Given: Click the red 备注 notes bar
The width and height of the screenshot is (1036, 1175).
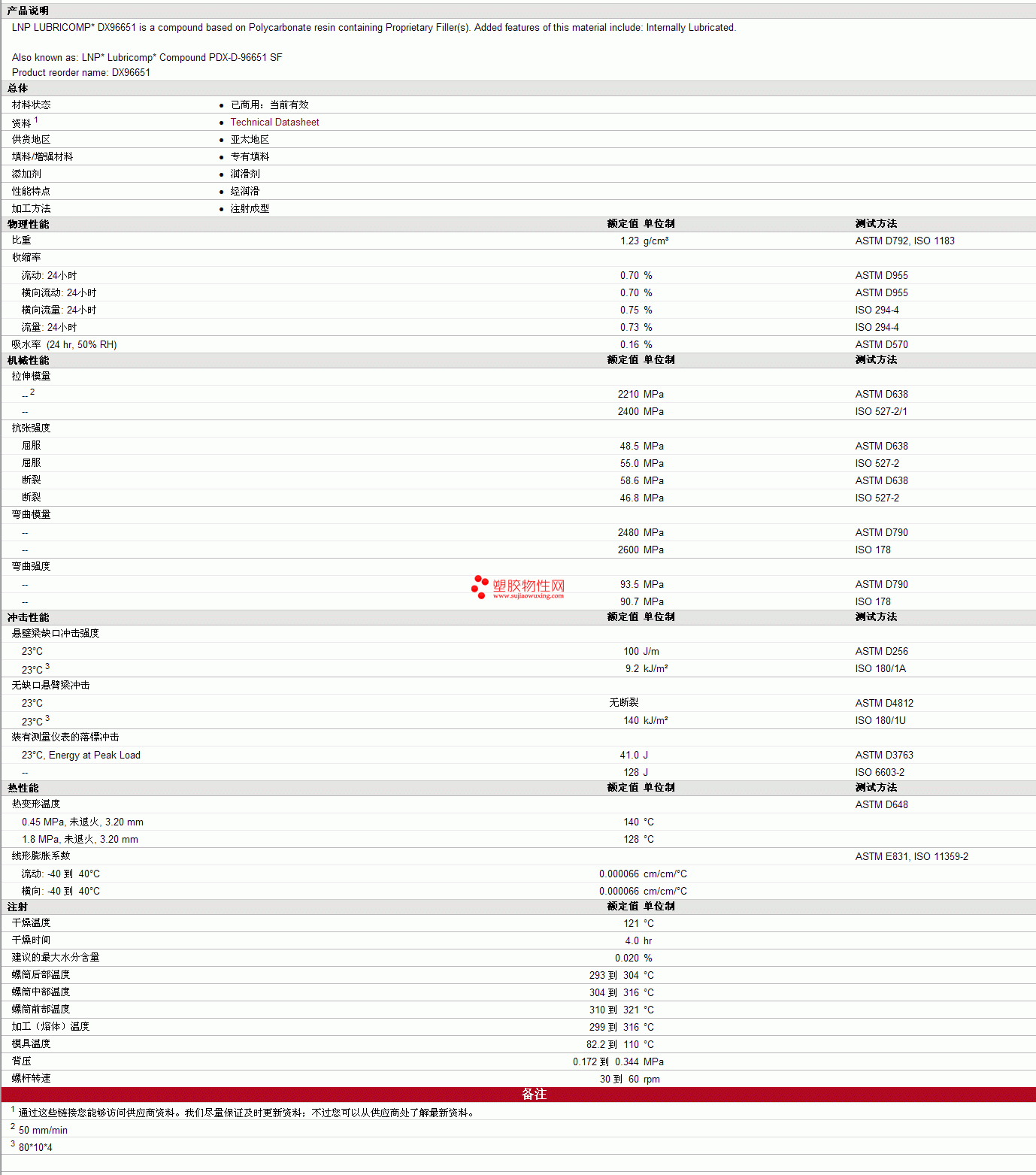Looking at the screenshot, I should (518, 1095).
